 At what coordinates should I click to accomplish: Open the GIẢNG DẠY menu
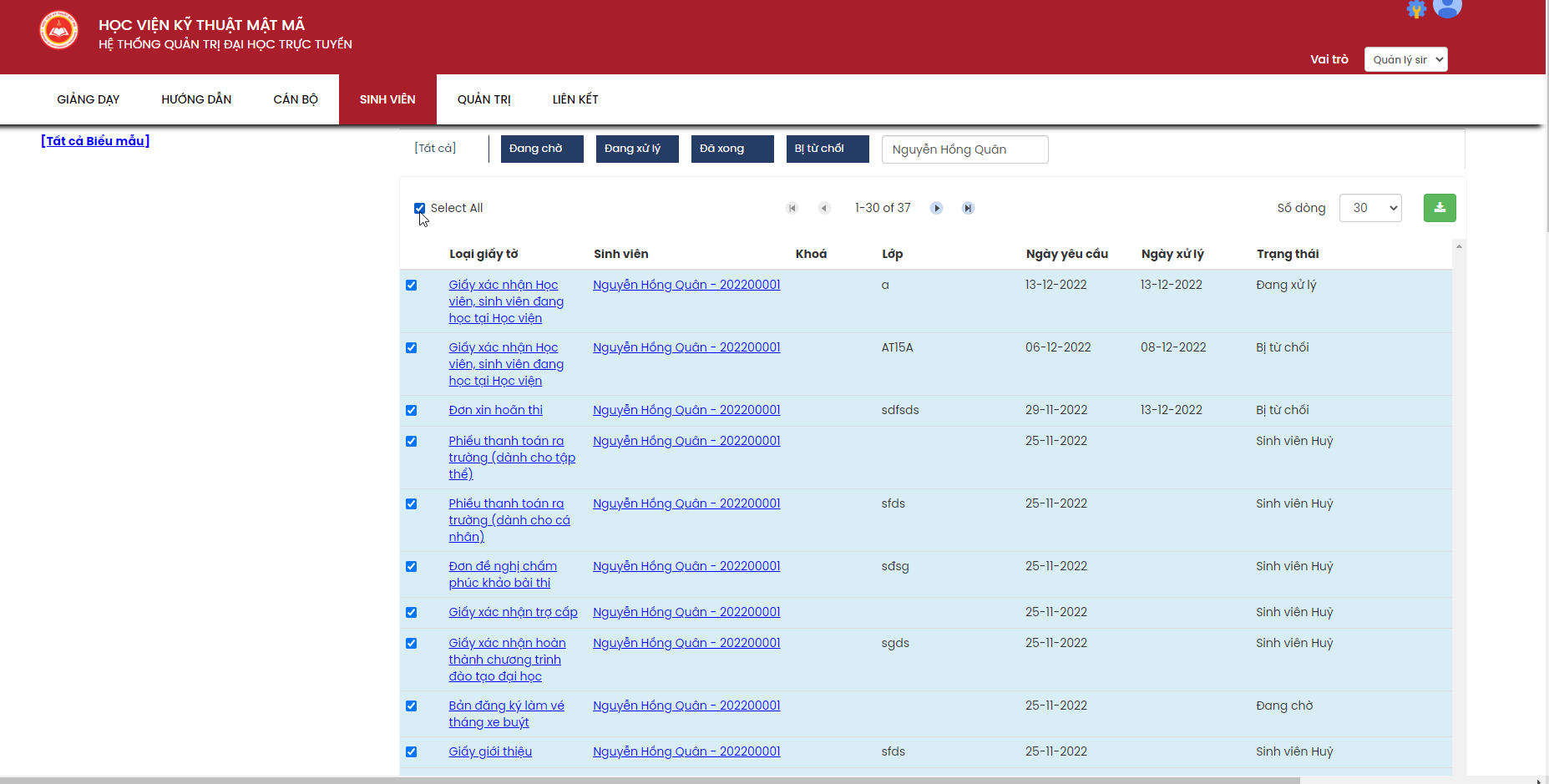89,99
